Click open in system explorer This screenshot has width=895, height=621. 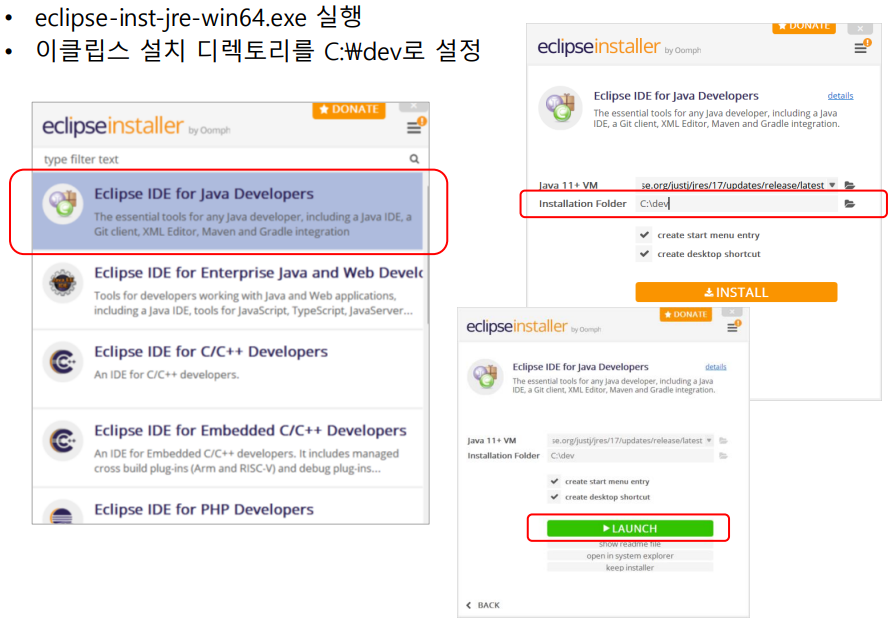(x=630, y=556)
